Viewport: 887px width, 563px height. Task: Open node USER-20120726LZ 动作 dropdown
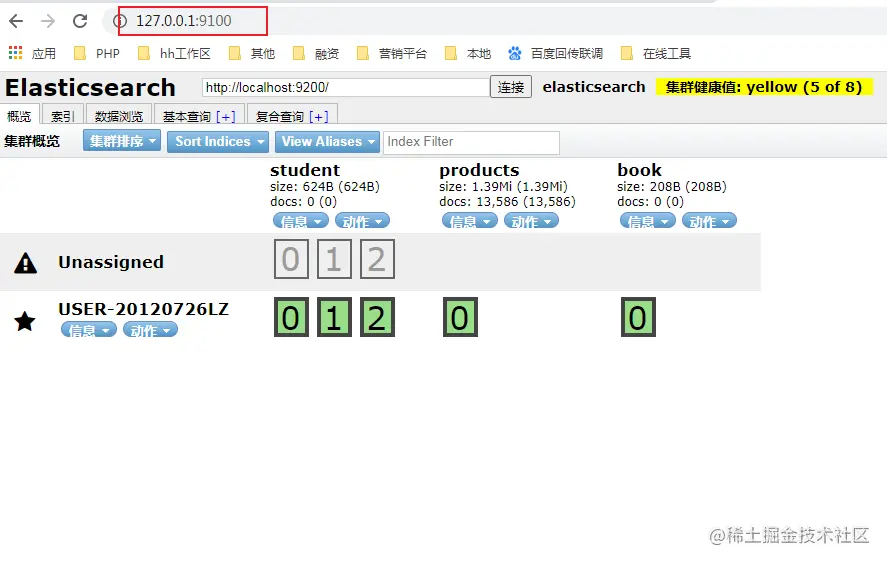click(x=150, y=330)
